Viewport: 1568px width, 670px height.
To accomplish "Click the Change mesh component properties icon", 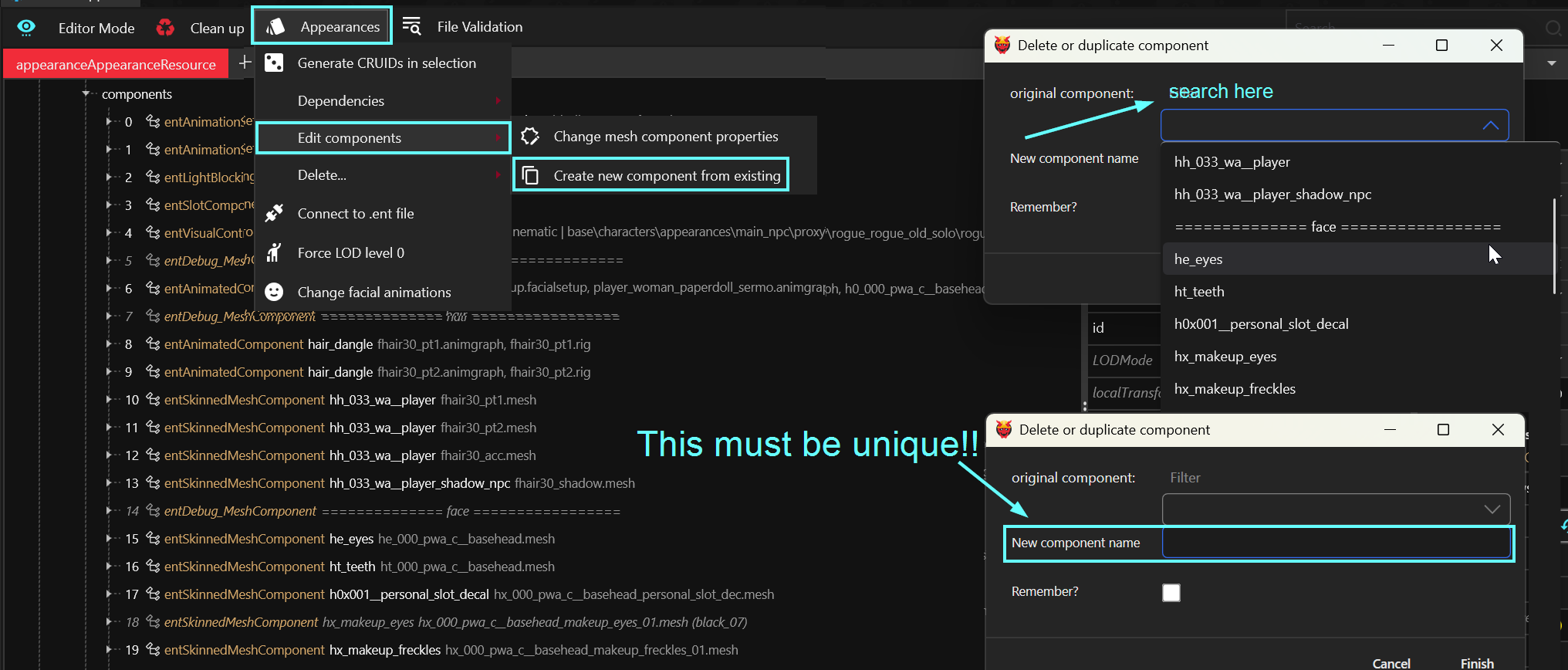I will pos(530,137).
